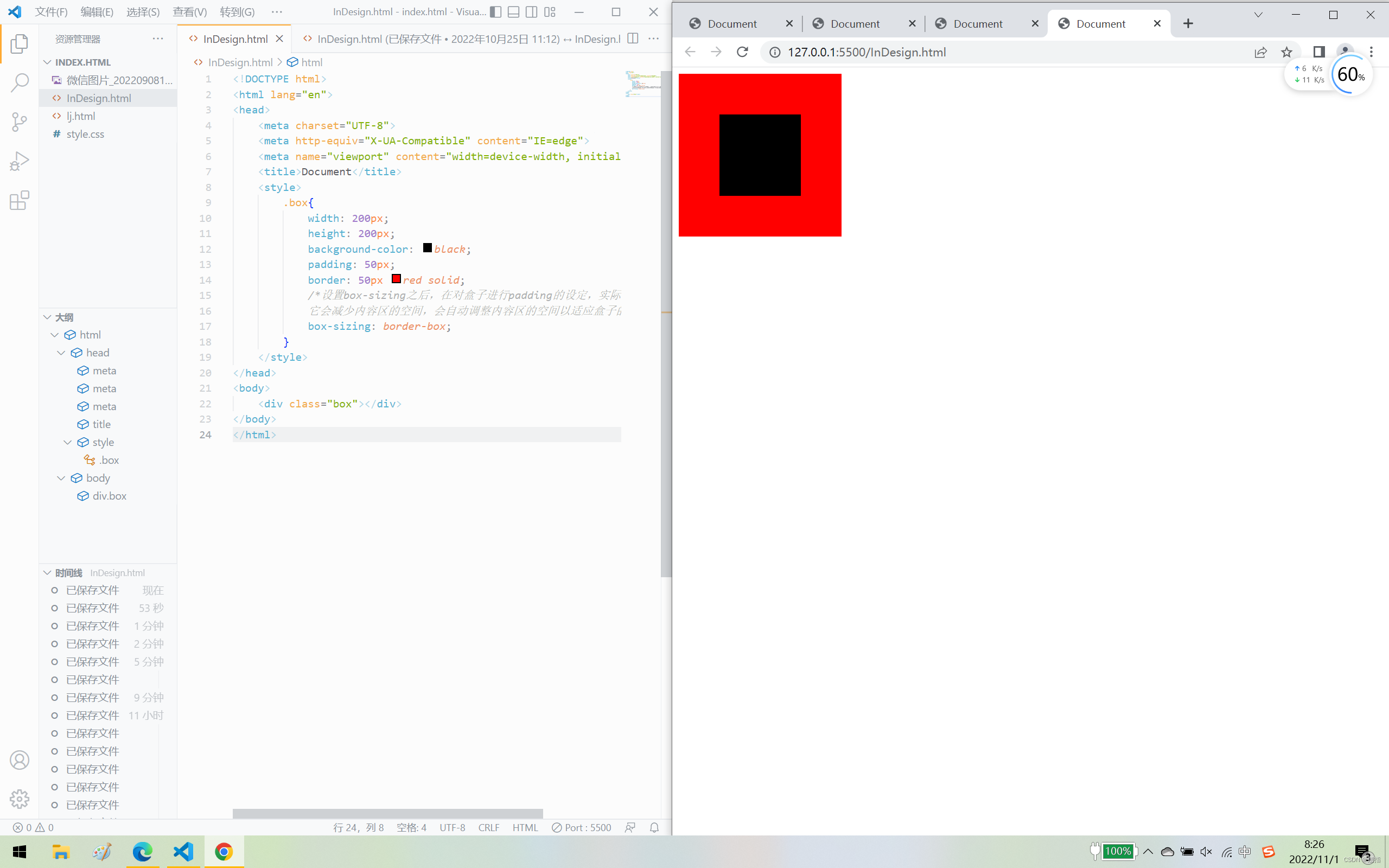Open the 转到(G) menu
Image resolution: width=1389 pixels, height=868 pixels.
[x=237, y=12]
